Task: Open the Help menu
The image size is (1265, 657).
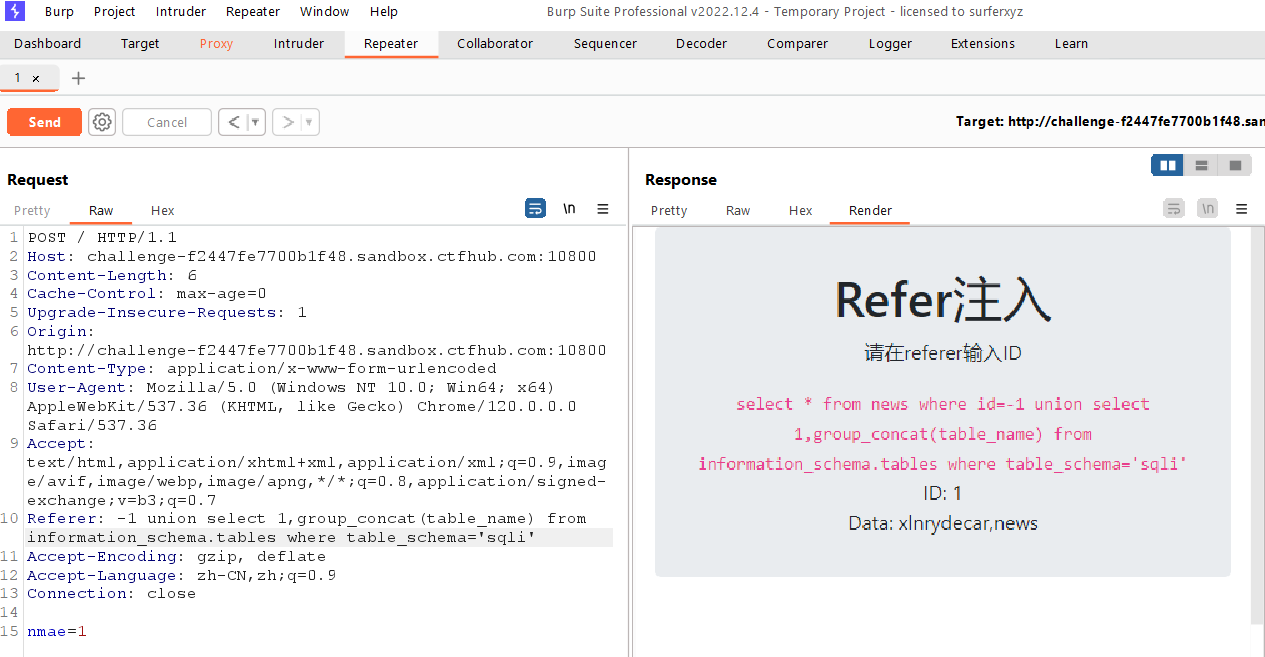Action: [384, 12]
